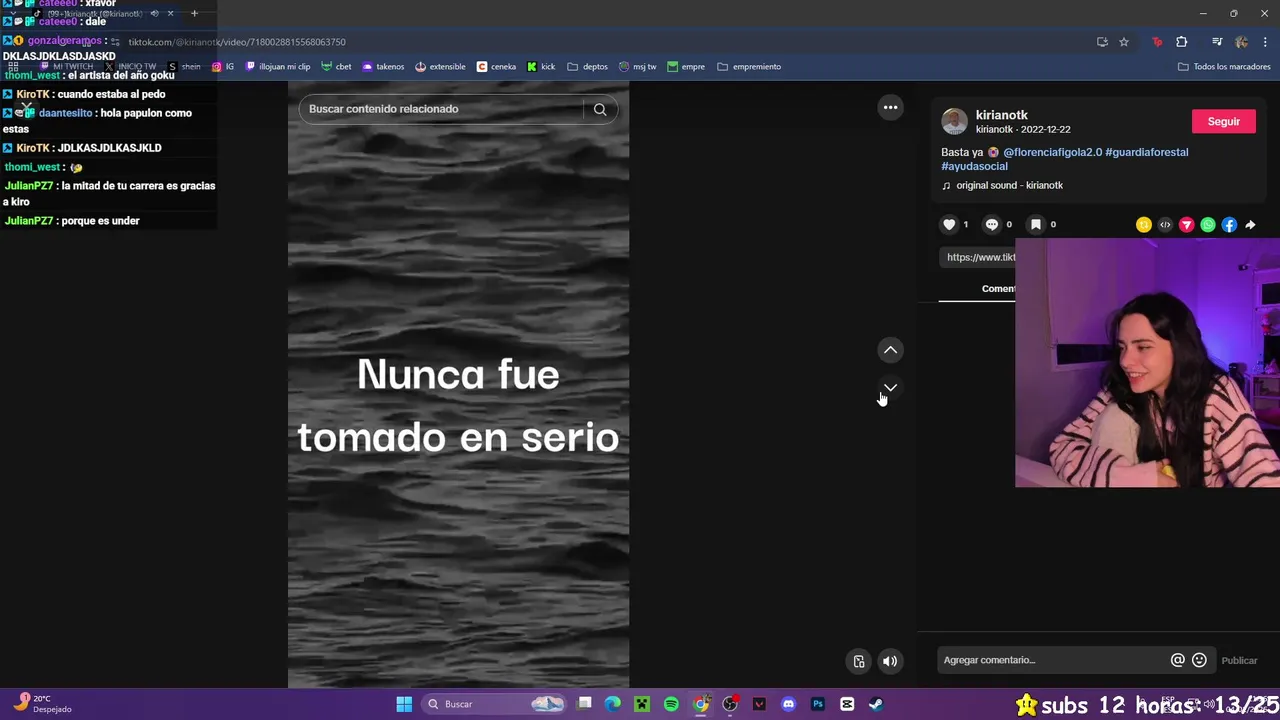Open Microsoft Edge from the taskbar
Viewport: 1280px width, 720px height.
point(613,704)
